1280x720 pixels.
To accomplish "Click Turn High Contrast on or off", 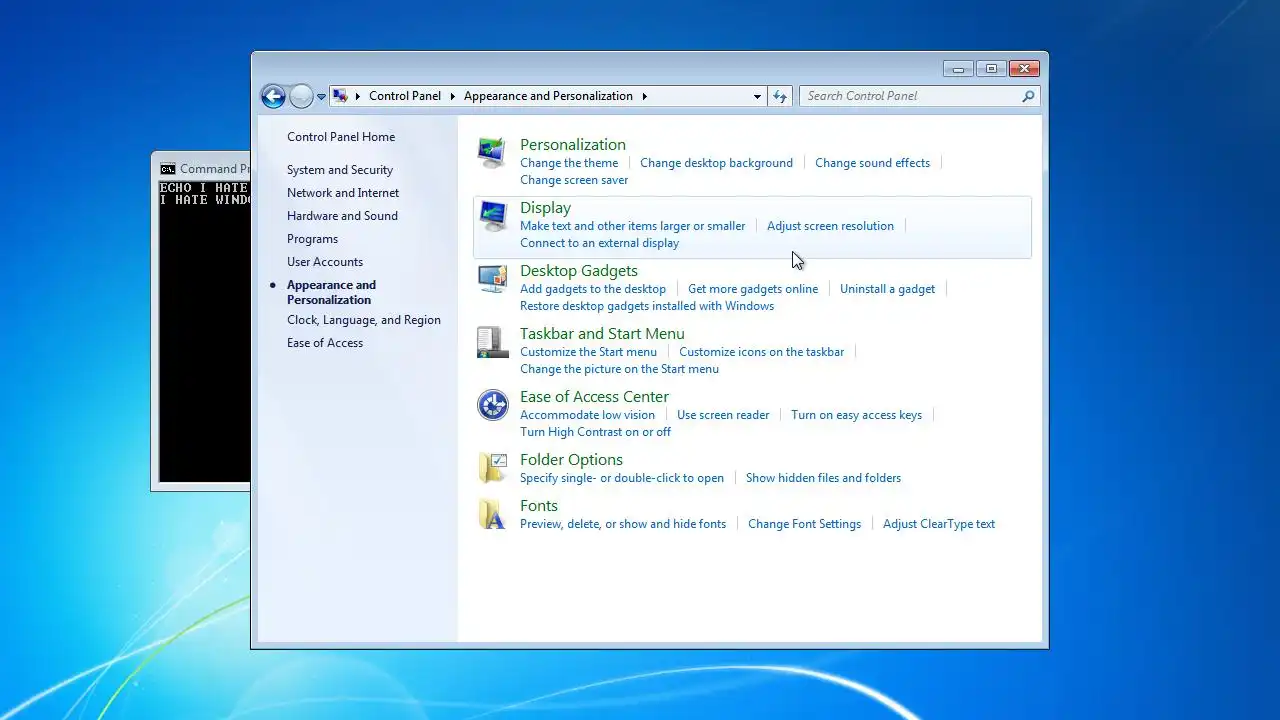I will [595, 432].
